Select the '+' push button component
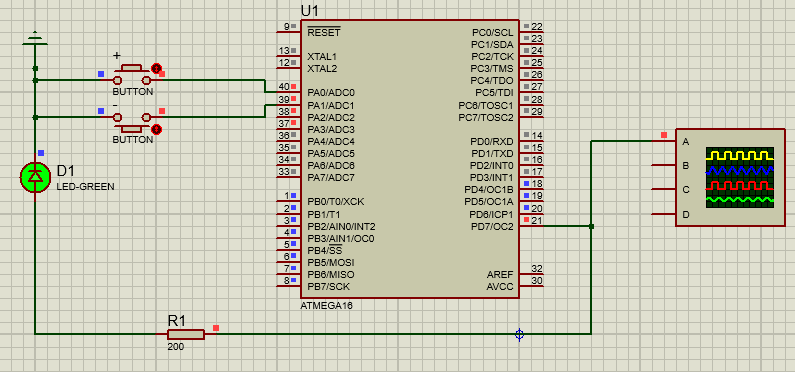The height and width of the screenshot is (372, 795). [x=132, y=75]
